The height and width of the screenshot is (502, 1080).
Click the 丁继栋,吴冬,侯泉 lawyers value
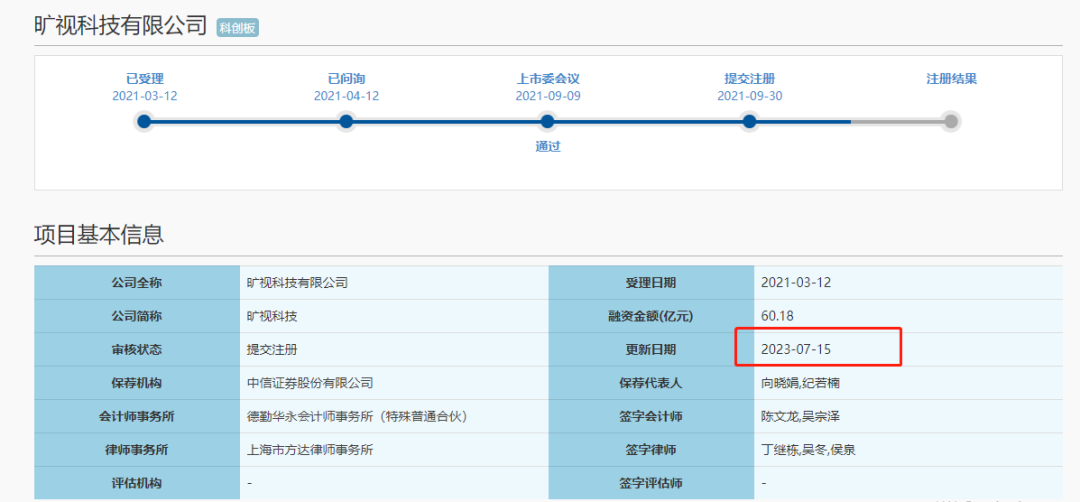tap(808, 450)
